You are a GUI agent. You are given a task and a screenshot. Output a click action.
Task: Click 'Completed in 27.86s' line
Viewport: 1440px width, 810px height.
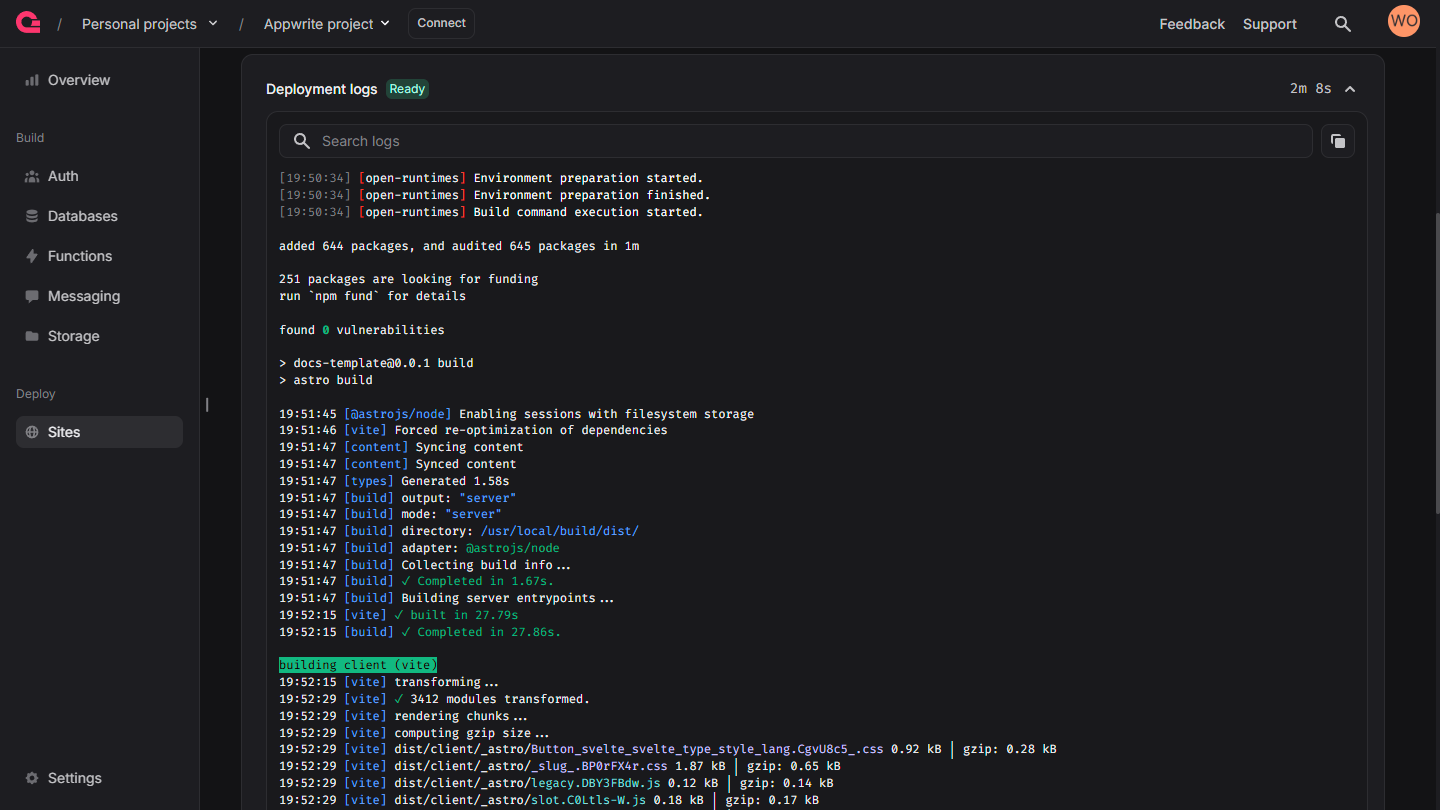click(420, 632)
